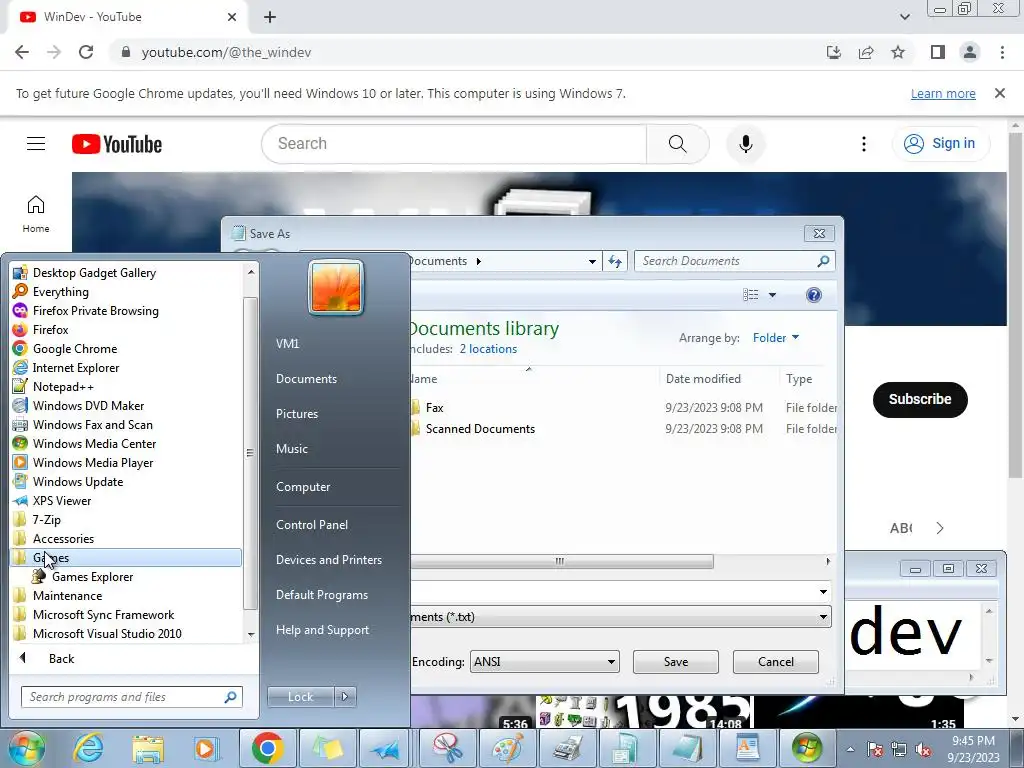Open XPS Viewer from the program list

(61, 500)
